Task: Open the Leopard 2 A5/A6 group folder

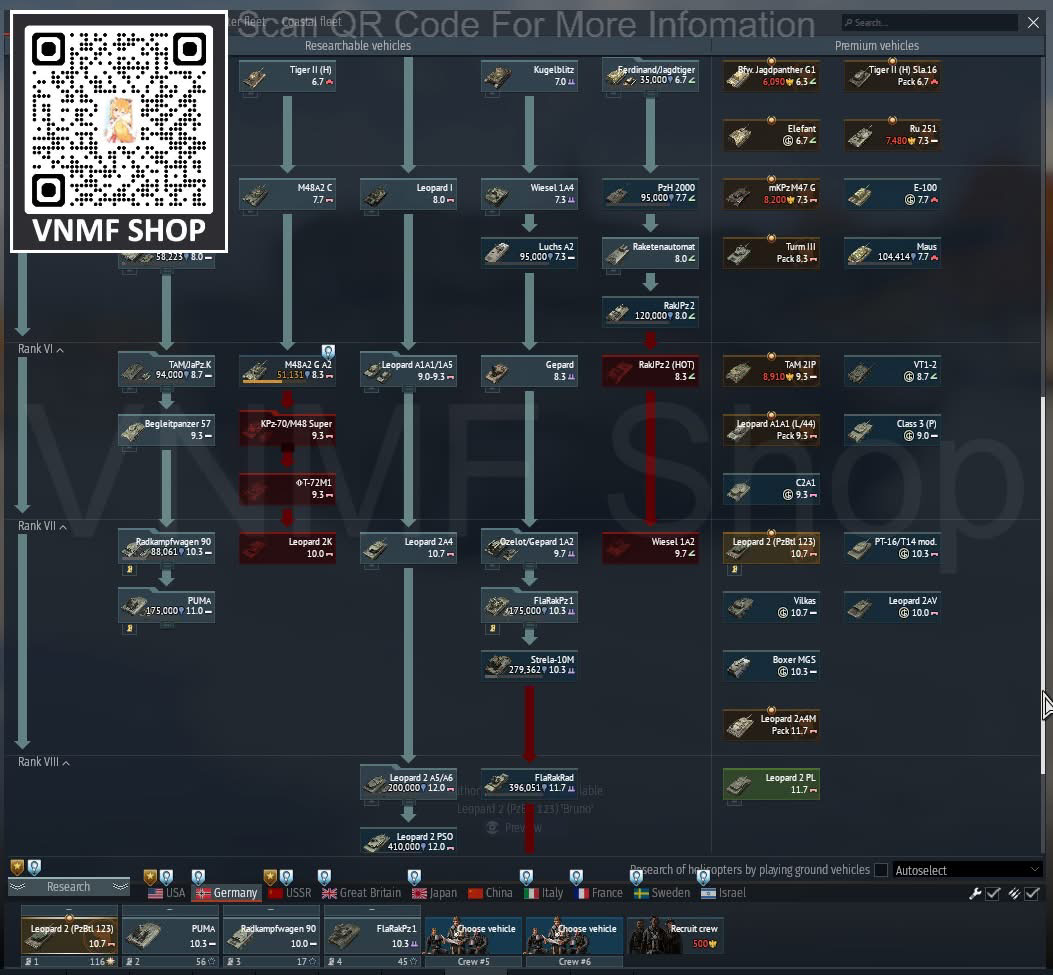Action: [408, 783]
